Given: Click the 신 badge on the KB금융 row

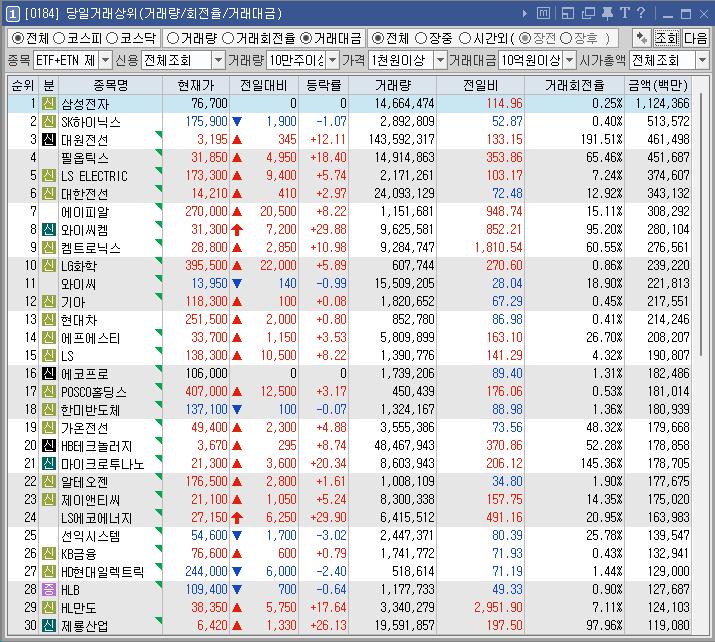Looking at the screenshot, I should click(49, 554).
